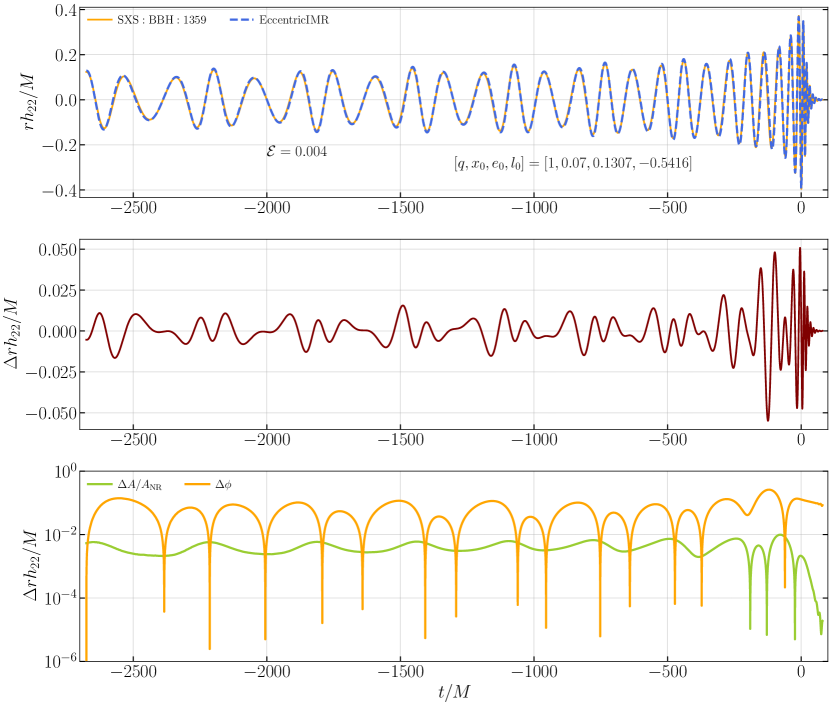Click the t/M x-axis label
This screenshot has width=831, height=705.
point(454,692)
